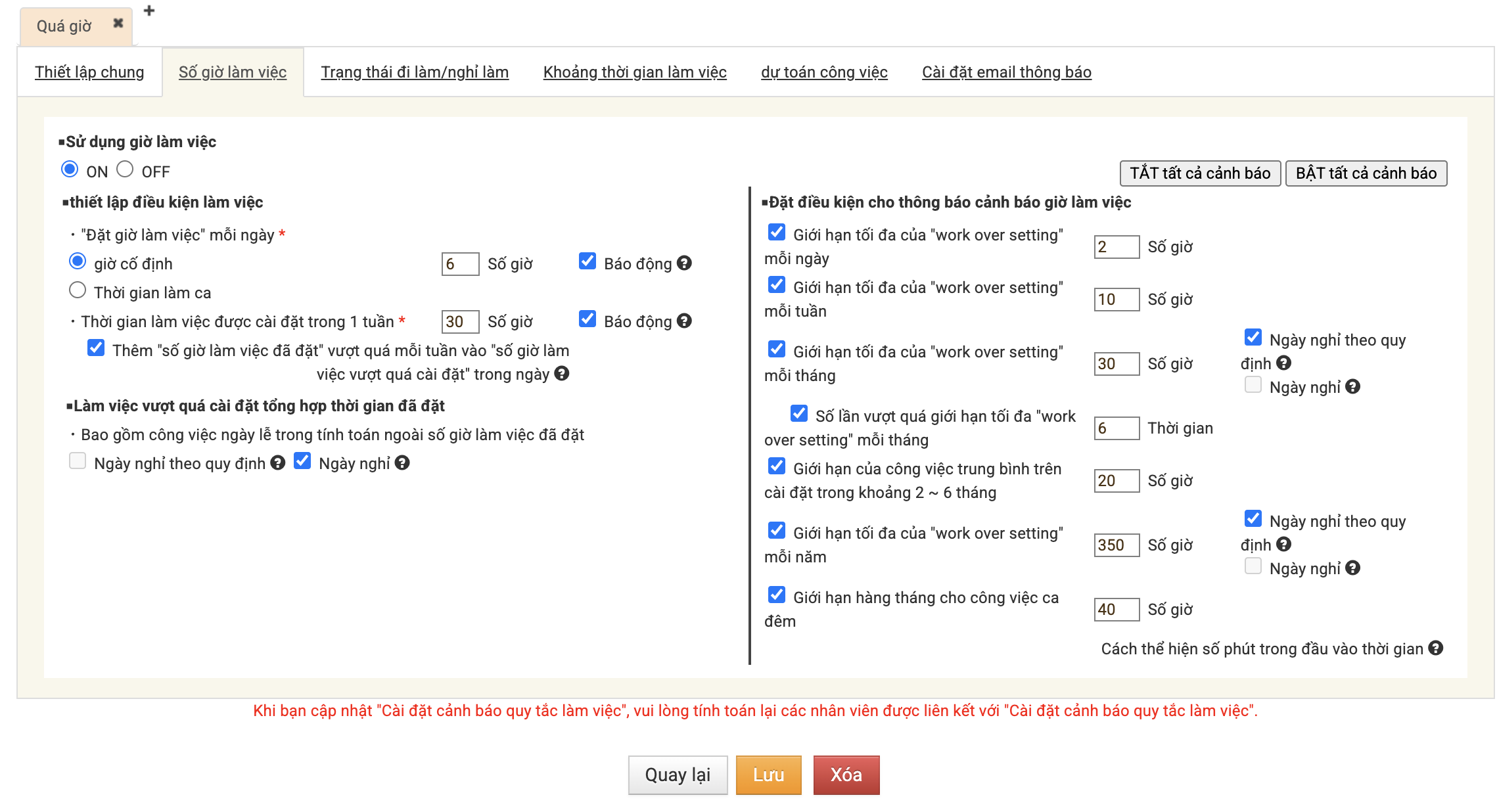The height and width of the screenshot is (812, 1497).
Task: Click yearly limit hours input showing 350
Action: (1116, 545)
